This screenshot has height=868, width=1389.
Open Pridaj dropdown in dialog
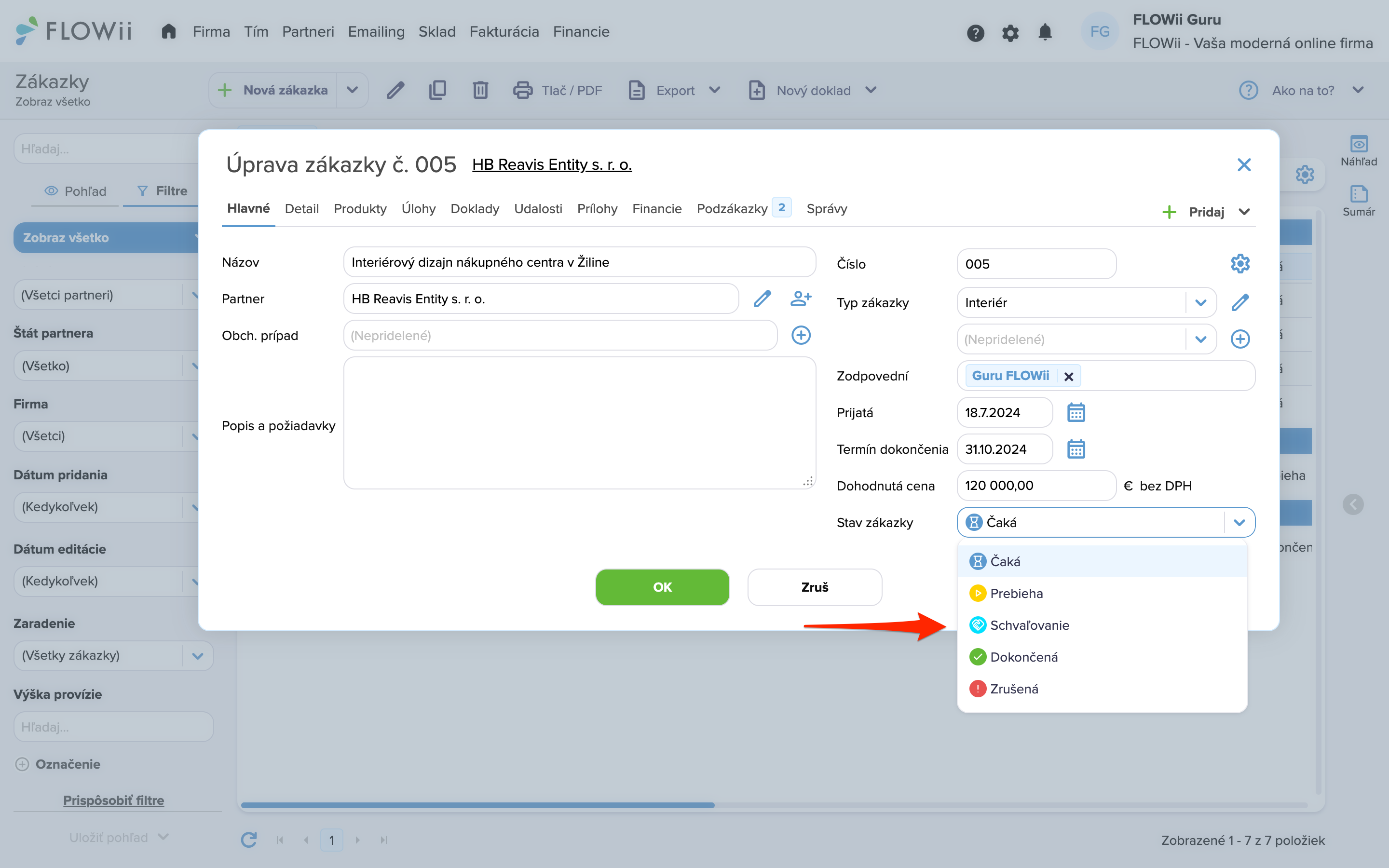(1206, 212)
